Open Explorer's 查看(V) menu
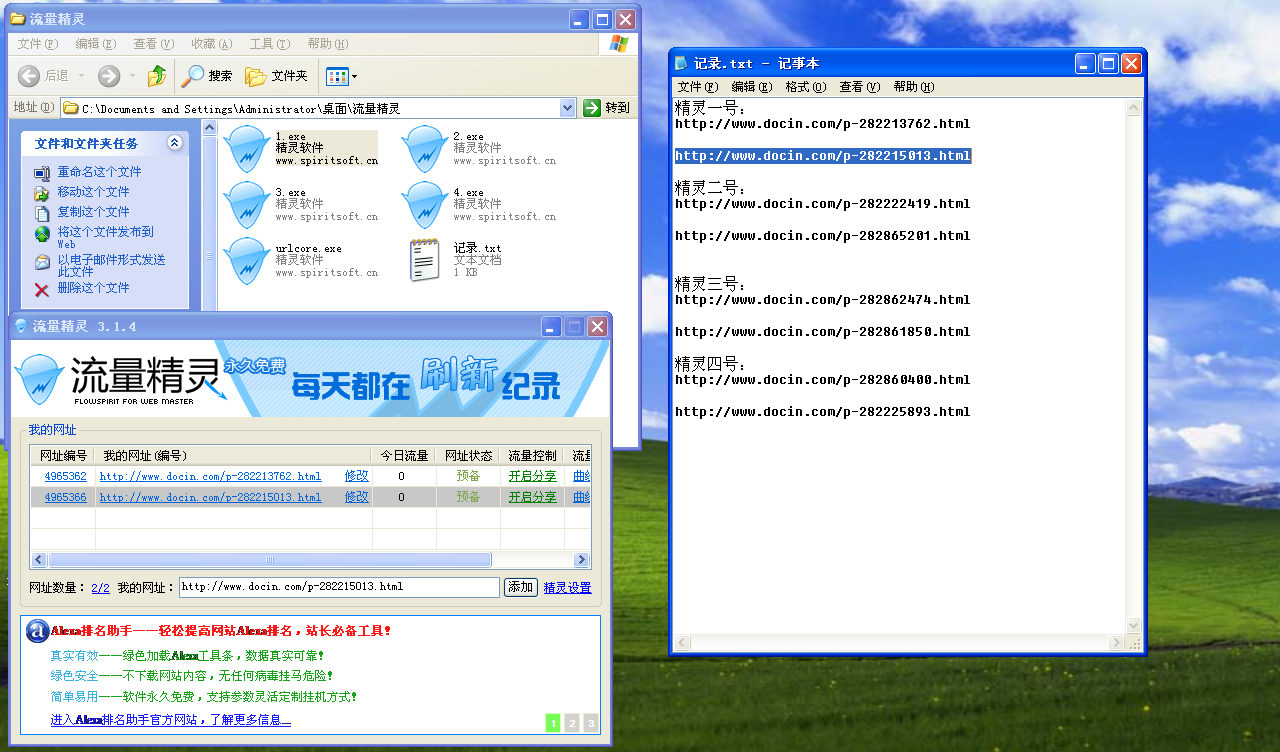The image size is (1280, 752). pyautogui.click(x=153, y=44)
